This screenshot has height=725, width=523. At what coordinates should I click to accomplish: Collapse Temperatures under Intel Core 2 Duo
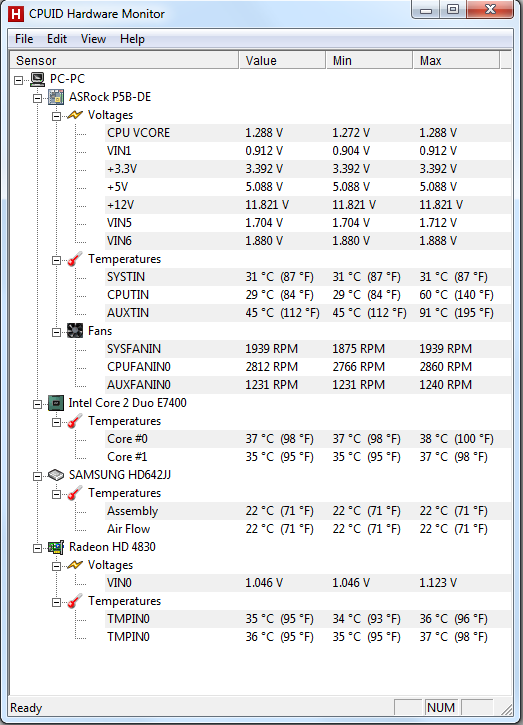[56, 423]
